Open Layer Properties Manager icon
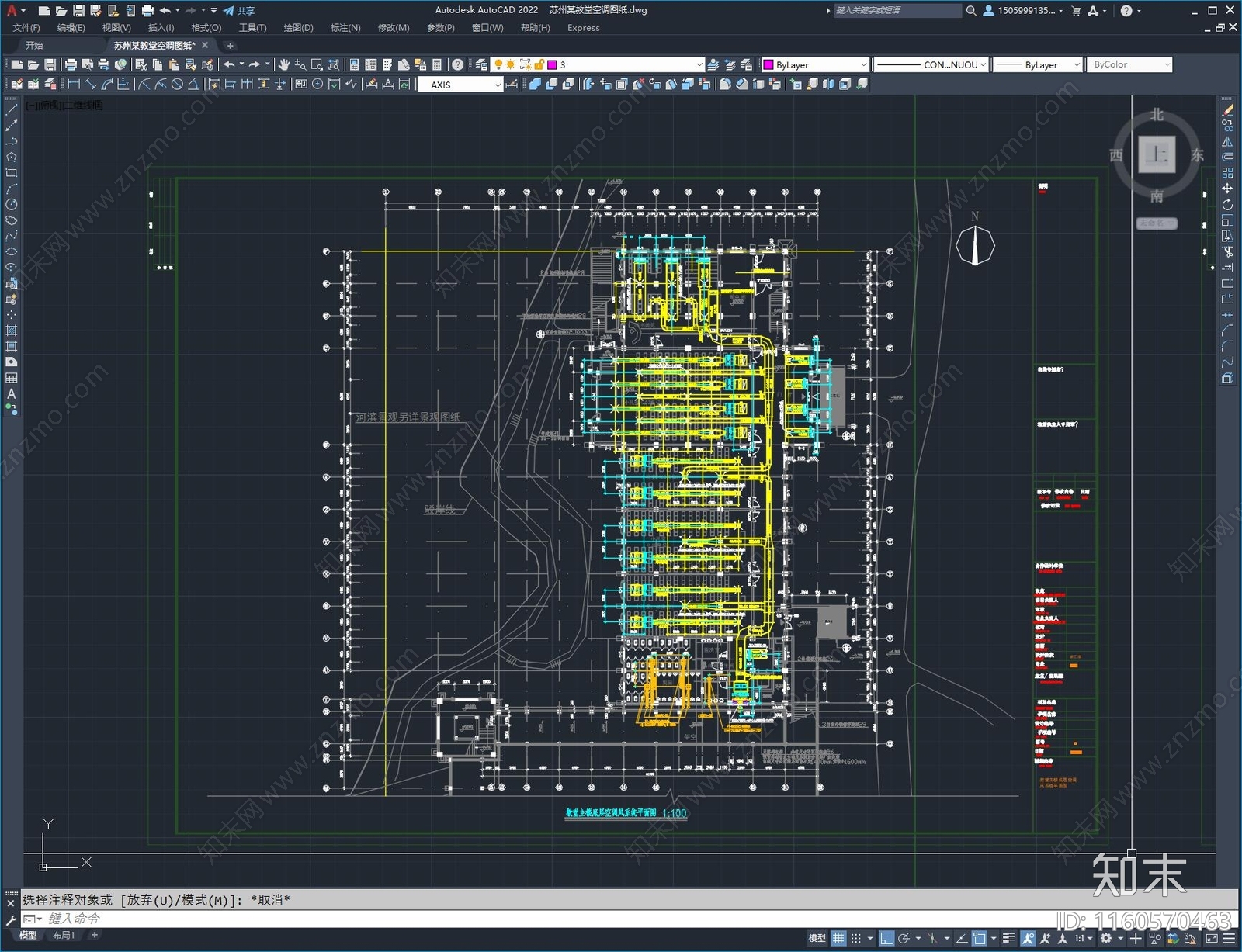 [x=482, y=65]
